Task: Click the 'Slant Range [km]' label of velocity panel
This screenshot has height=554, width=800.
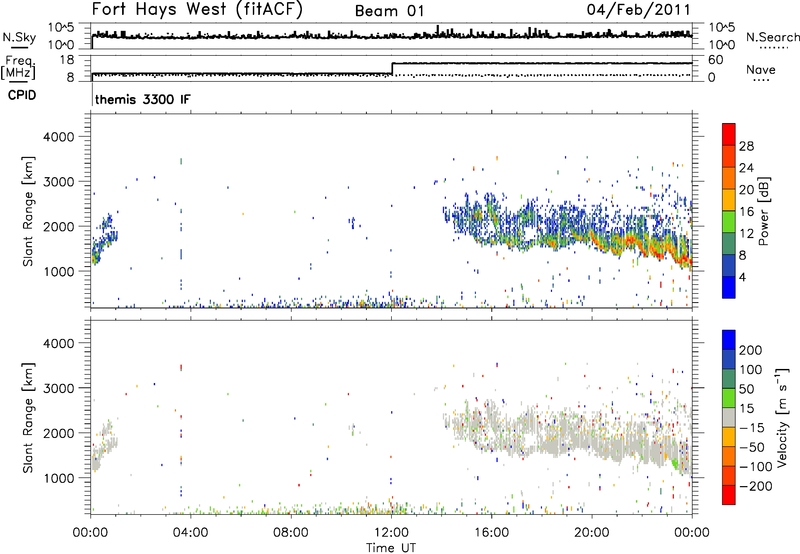Action: [x=28, y=417]
